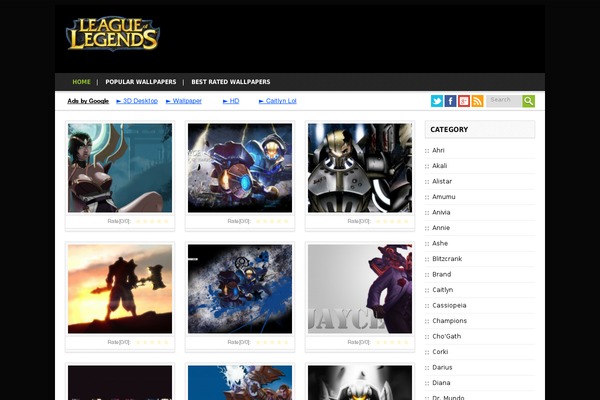Open POPULAR WALLPAPERS menu item

pos(141,82)
